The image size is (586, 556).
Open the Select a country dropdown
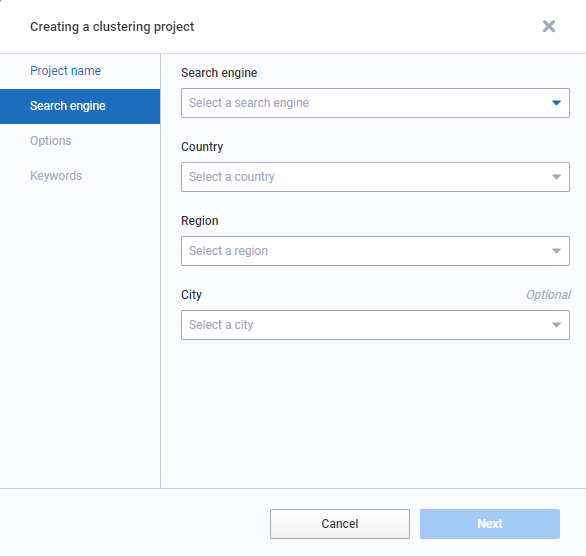click(x=375, y=177)
